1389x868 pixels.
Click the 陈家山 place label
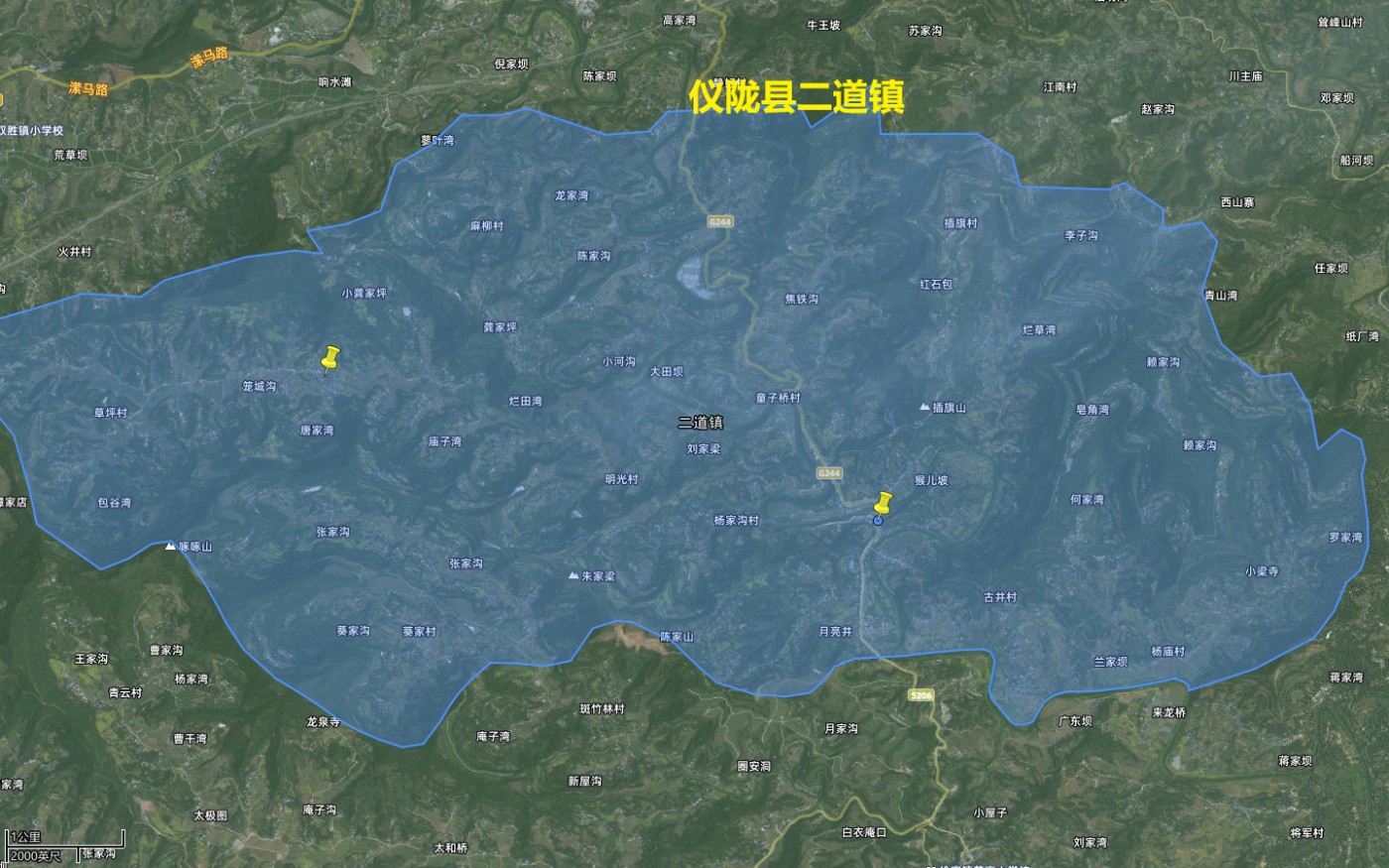[x=677, y=637]
